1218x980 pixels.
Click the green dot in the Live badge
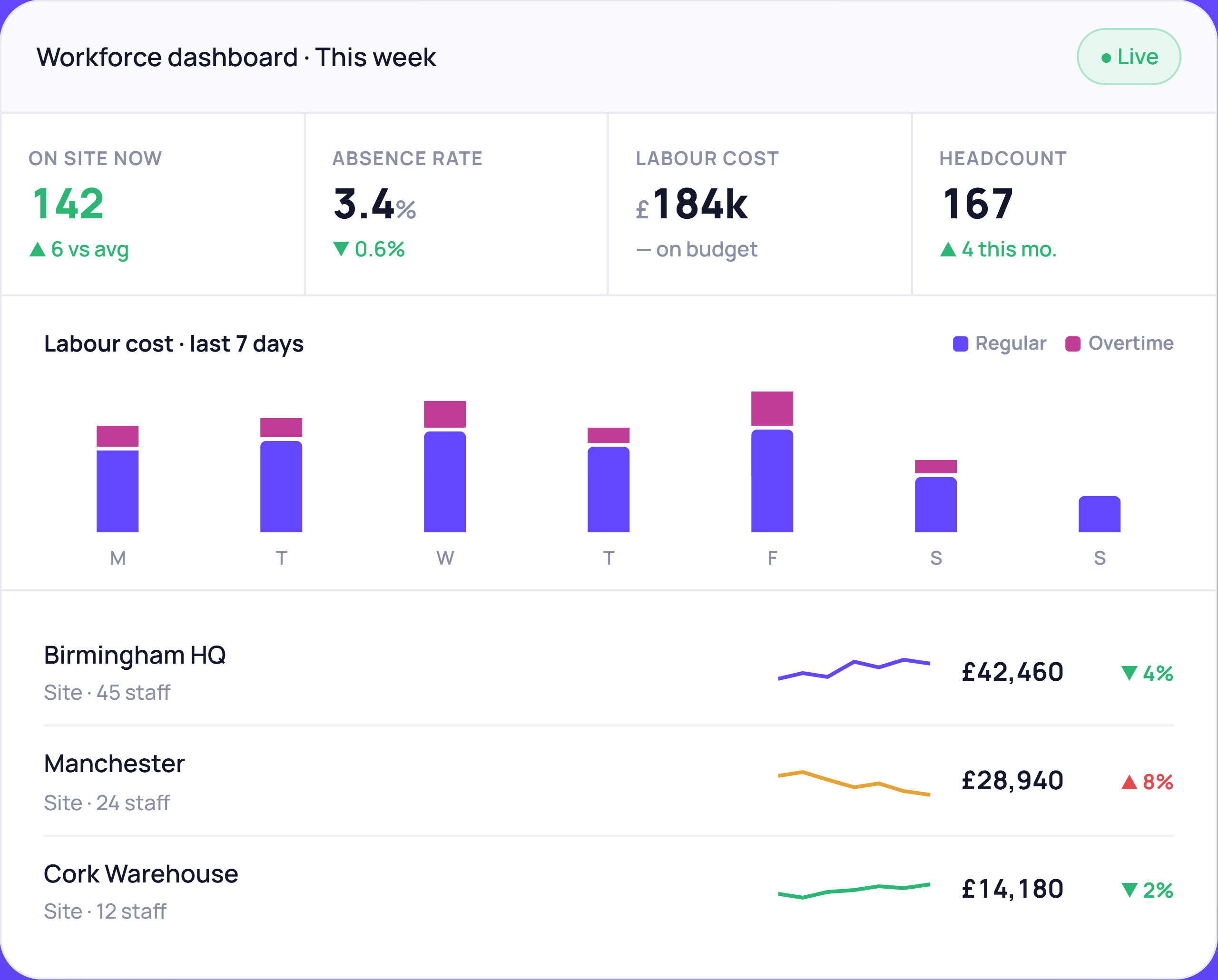1106,58
